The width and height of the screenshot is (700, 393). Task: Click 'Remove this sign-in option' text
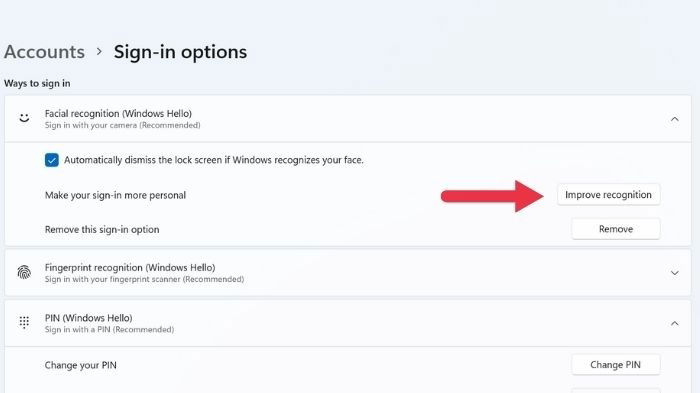tap(102, 230)
